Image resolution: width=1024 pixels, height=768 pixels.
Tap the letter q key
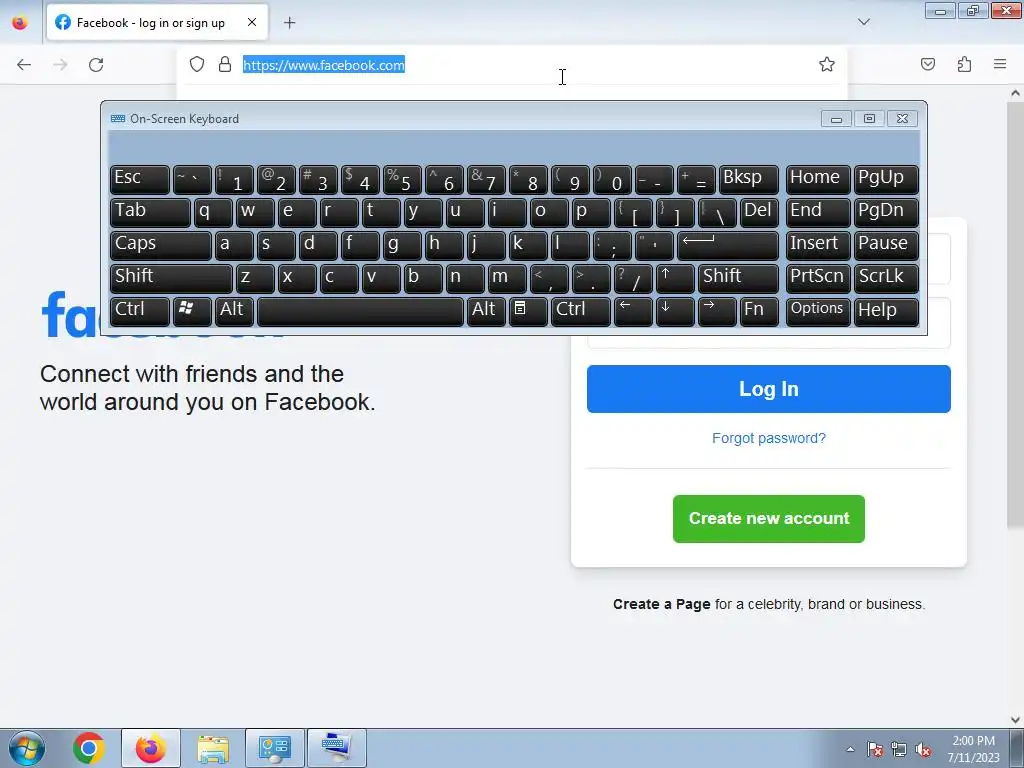[x=213, y=212]
